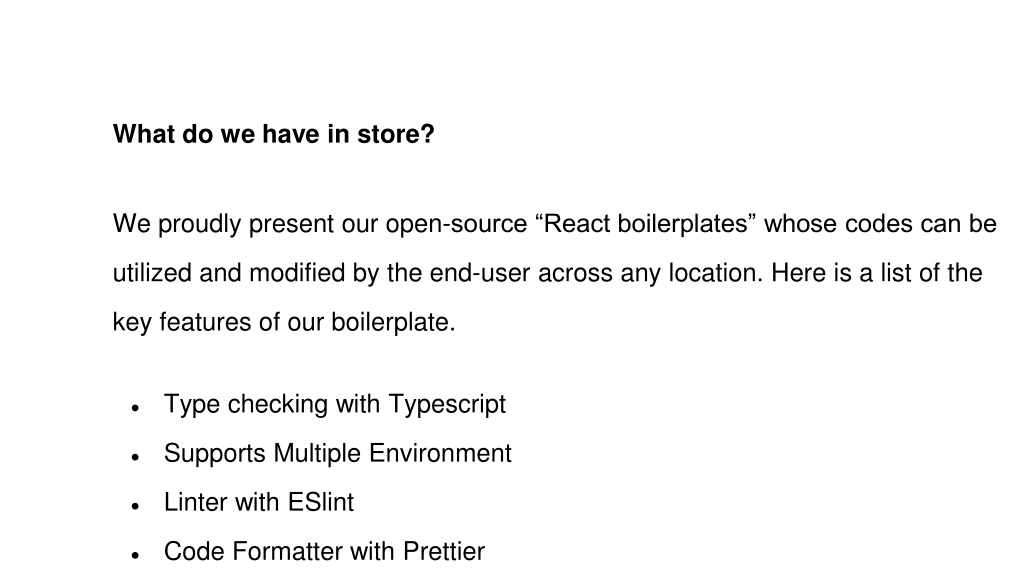Click the bullet dot before "Supports Multiple Environment"
Image resolution: width=1024 pixels, height=576 pixels.
(135, 457)
